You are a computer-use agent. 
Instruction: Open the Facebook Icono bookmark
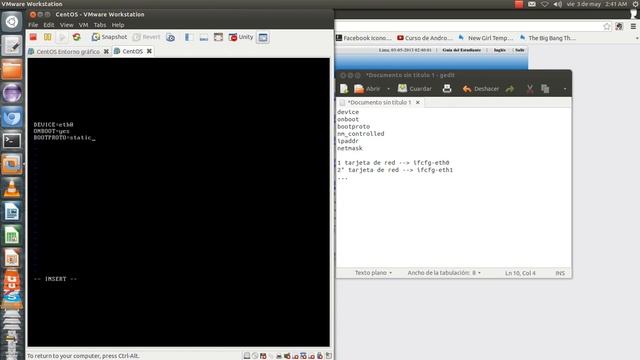pyautogui.click(x=364, y=38)
